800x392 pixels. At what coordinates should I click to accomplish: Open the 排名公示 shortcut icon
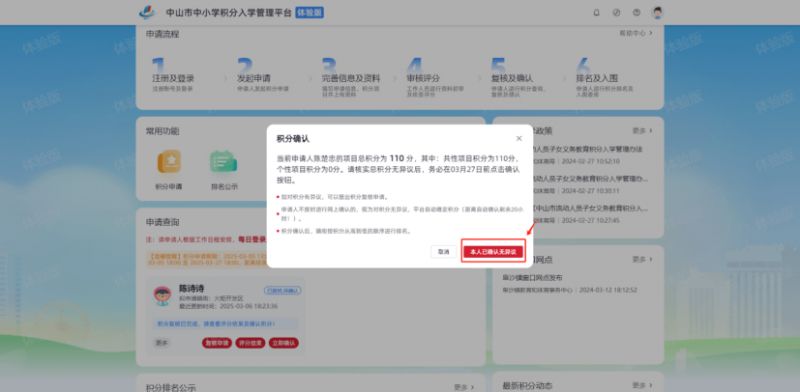point(224,162)
